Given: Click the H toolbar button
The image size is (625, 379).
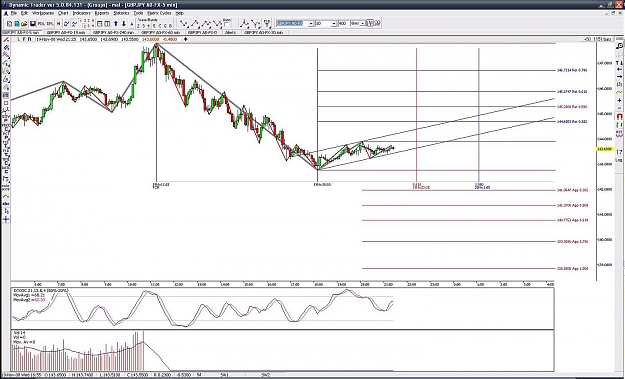Looking at the screenshot, I should [59, 24].
